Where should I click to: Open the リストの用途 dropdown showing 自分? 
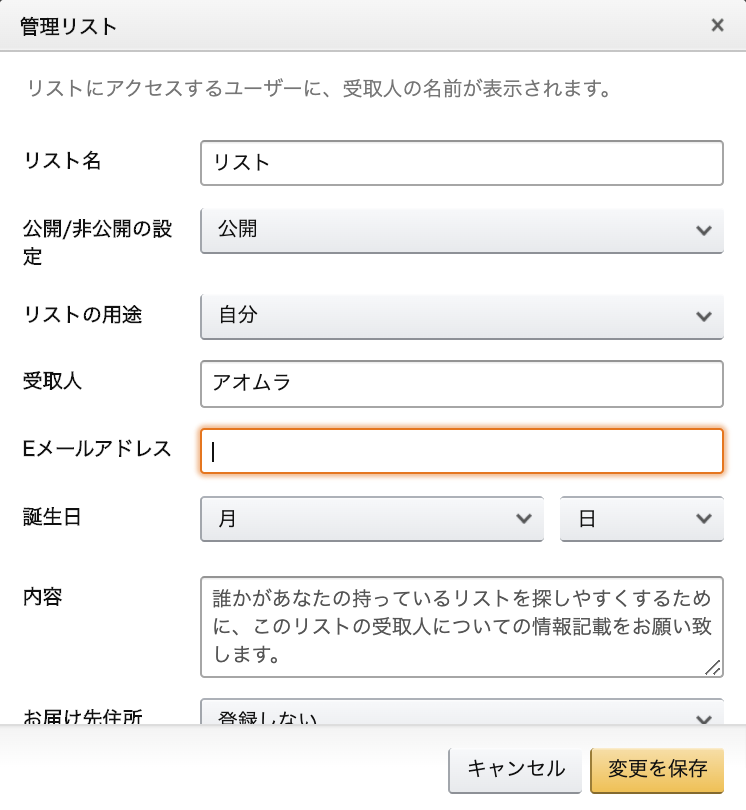click(461, 316)
